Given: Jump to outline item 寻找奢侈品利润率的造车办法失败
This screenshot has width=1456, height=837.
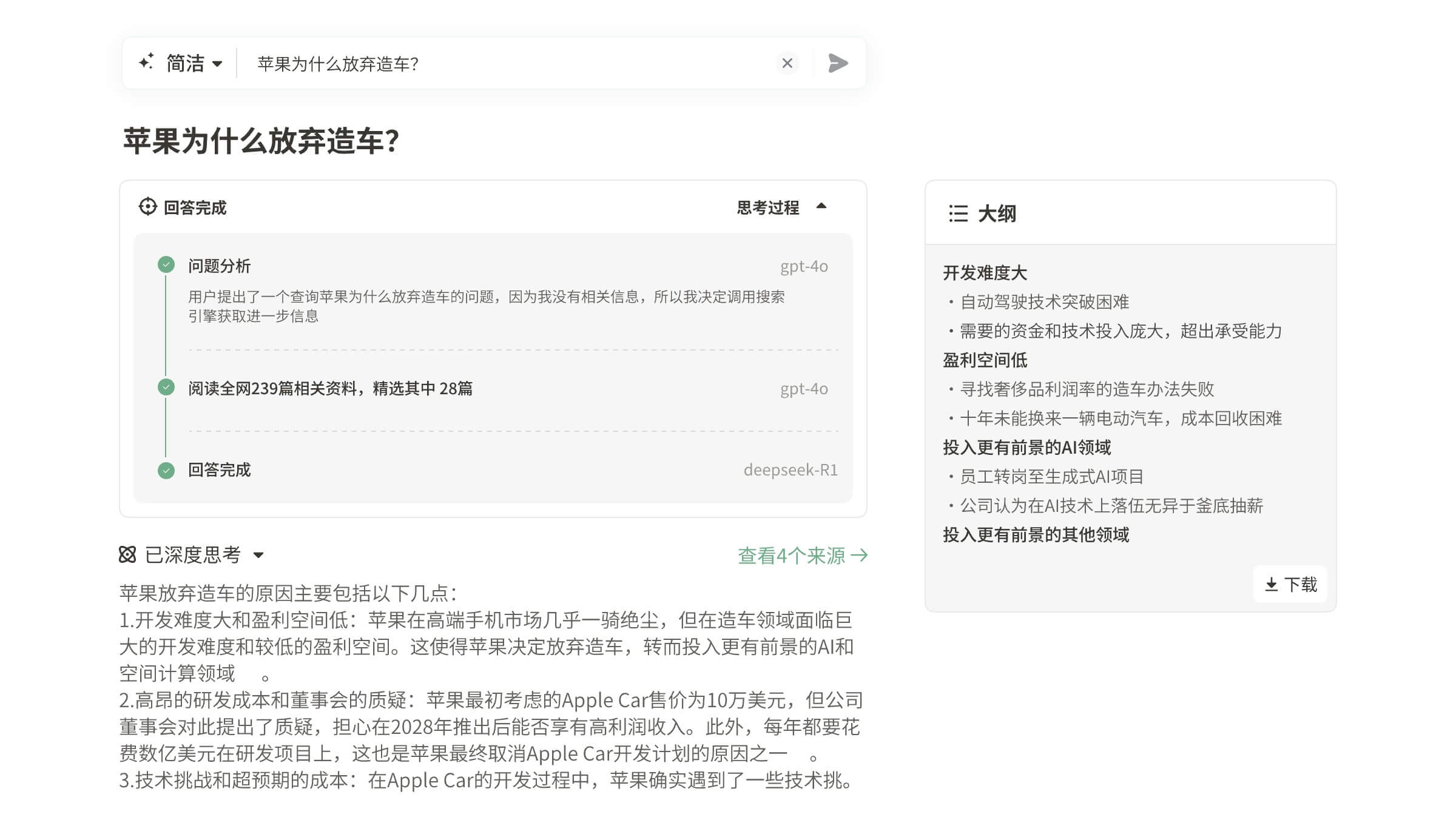Looking at the screenshot, I should click(x=1087, y=389).
